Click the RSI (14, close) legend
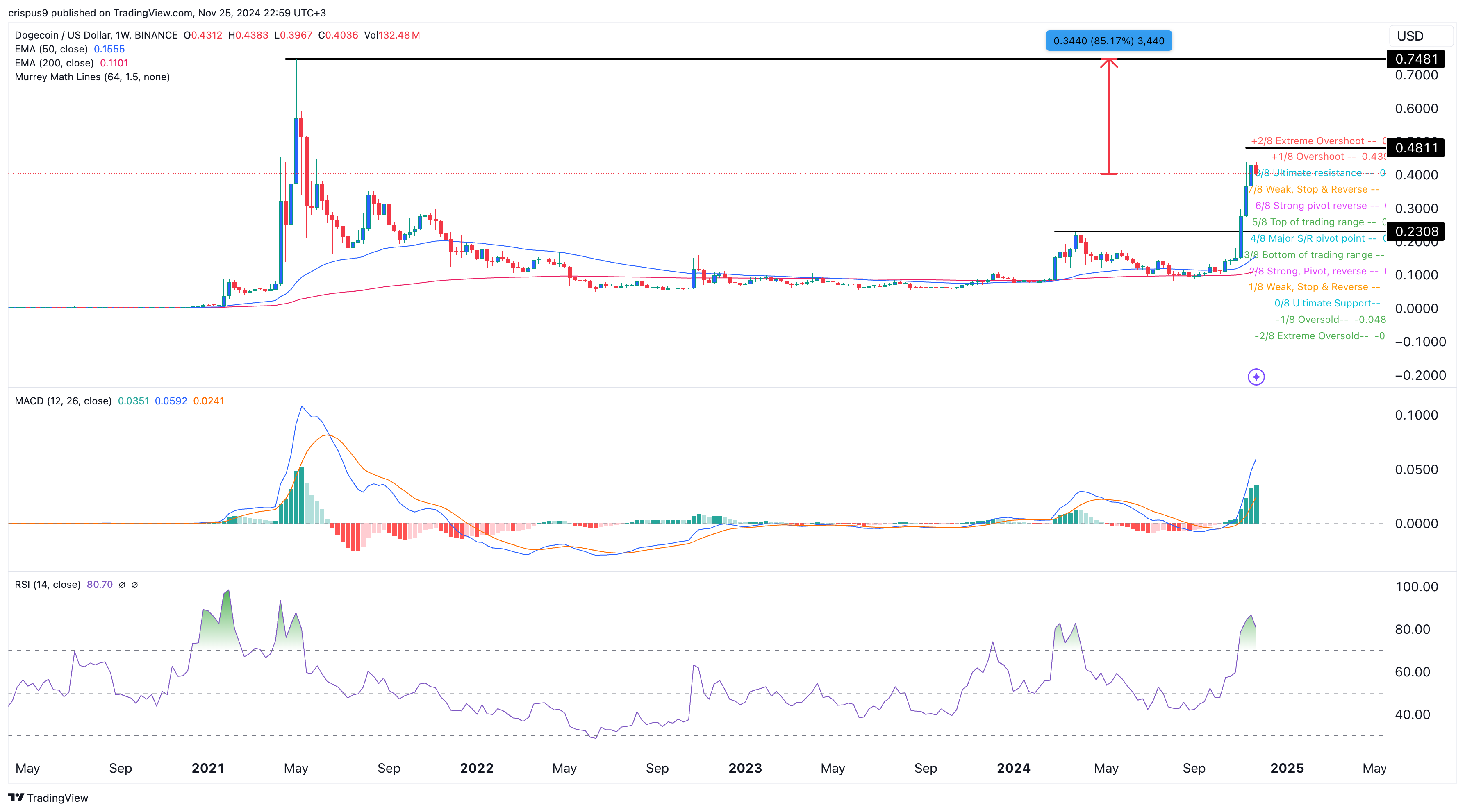The image size is (1465, 812). tap(48, 585)
